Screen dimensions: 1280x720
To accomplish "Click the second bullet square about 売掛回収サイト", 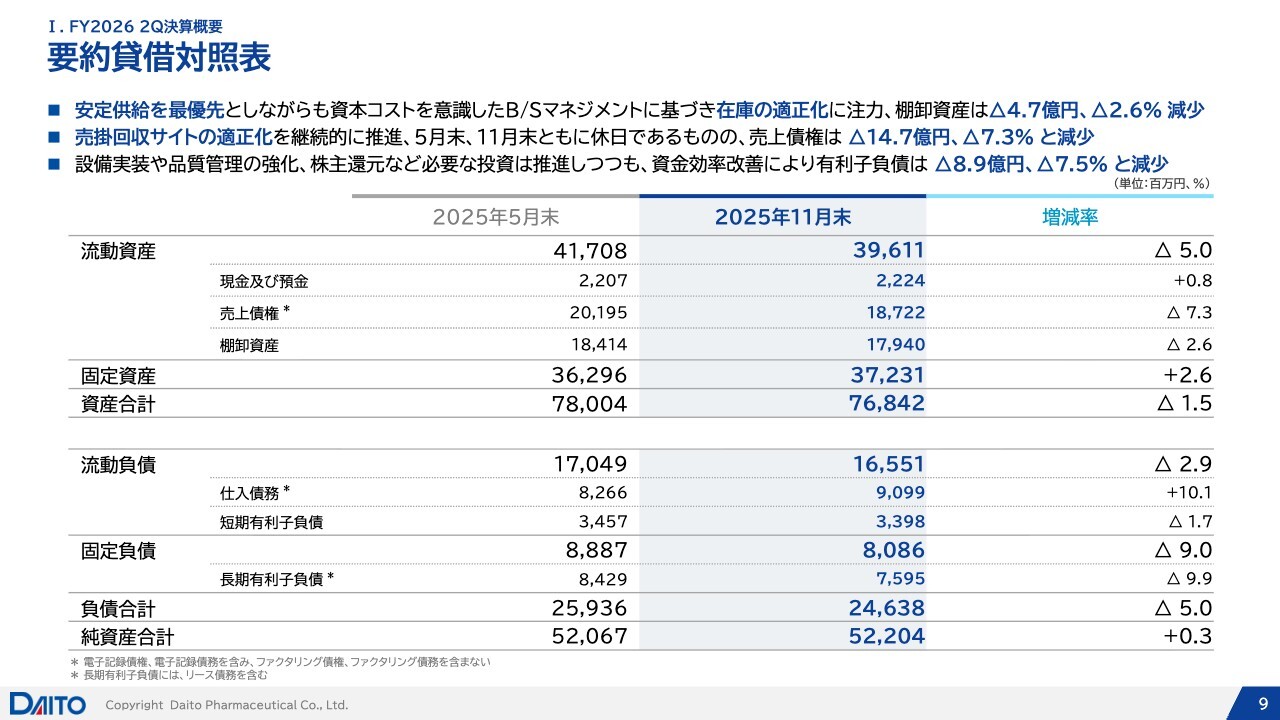I will [x=54, y=137].
